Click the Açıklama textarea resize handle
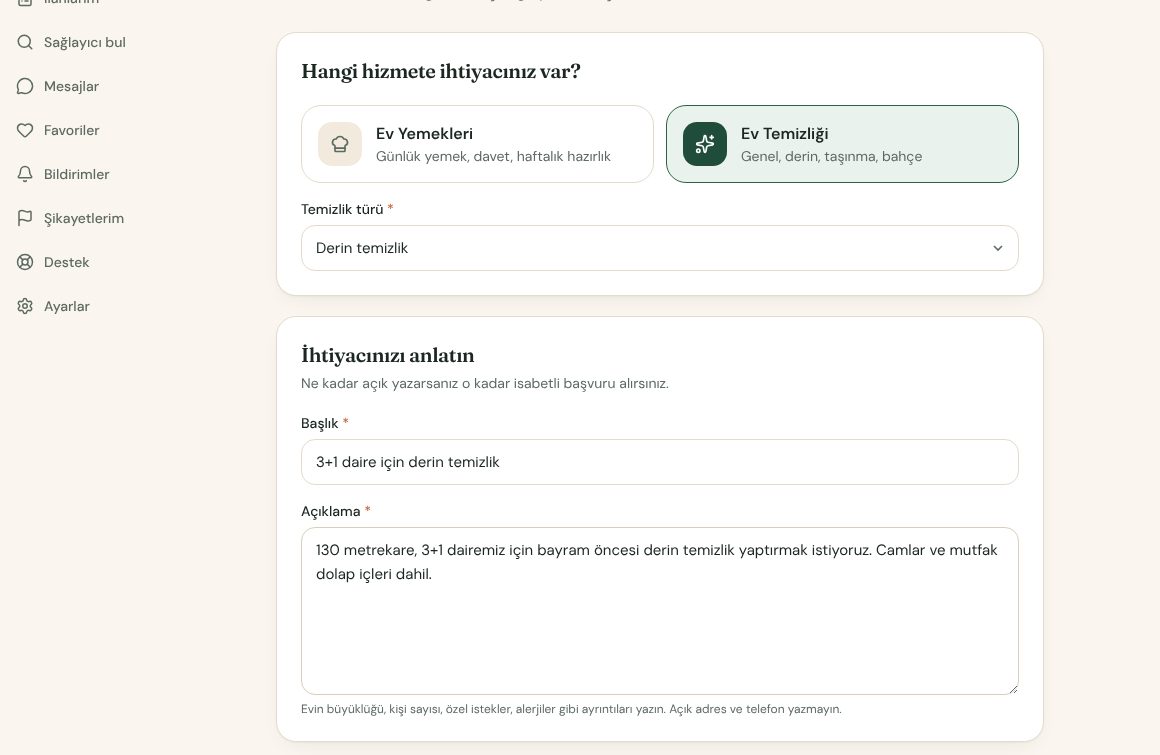1160x755 pixels. point(1013,689)
